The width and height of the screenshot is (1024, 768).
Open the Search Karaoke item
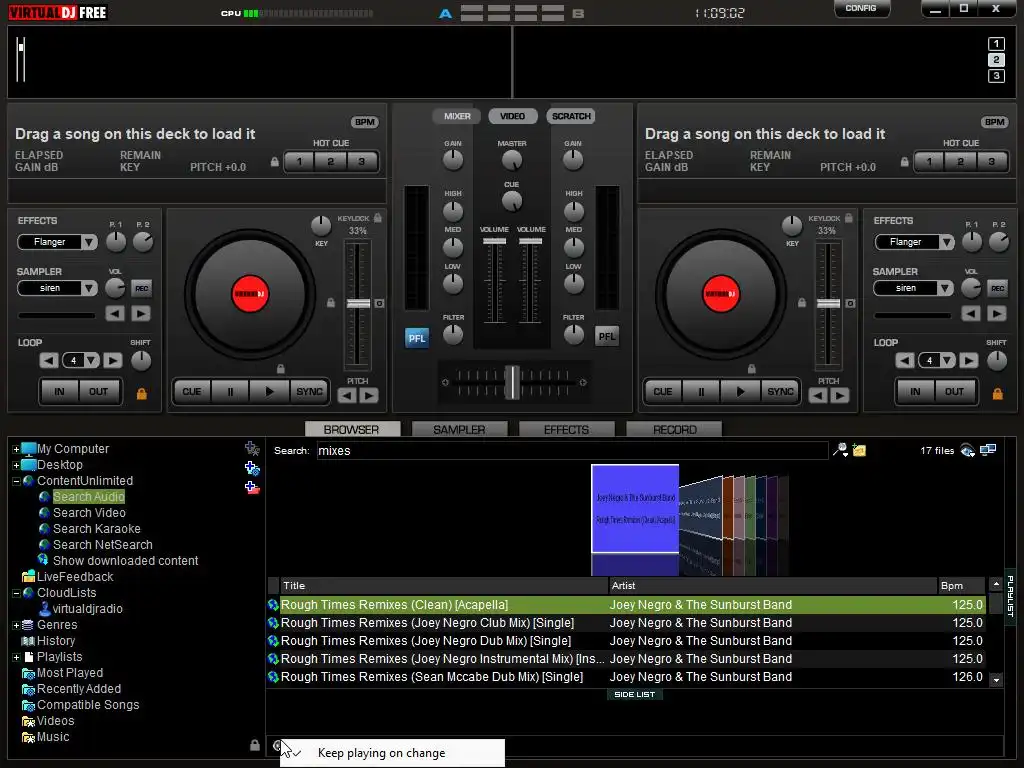97,529
